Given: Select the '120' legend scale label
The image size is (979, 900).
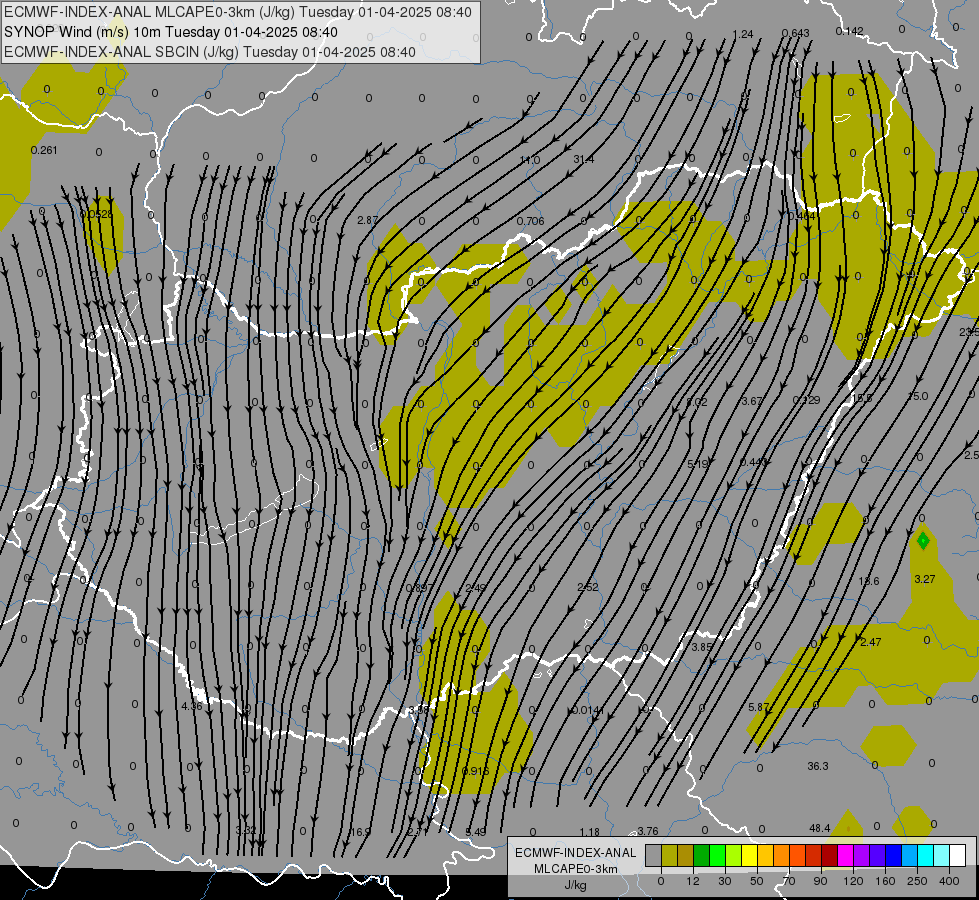Looking at the screenshot, I should [852, 881].
